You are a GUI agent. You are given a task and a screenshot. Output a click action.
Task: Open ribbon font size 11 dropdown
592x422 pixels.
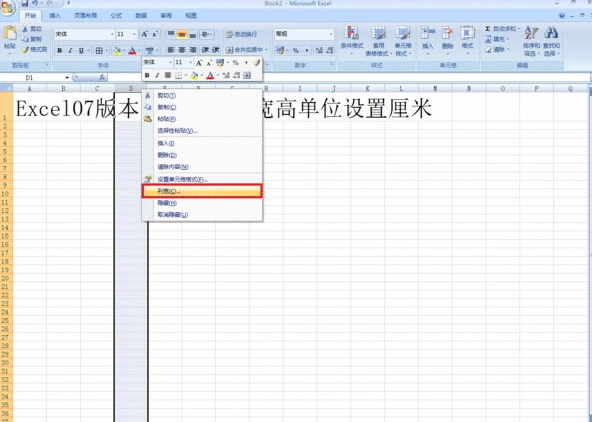134,34
